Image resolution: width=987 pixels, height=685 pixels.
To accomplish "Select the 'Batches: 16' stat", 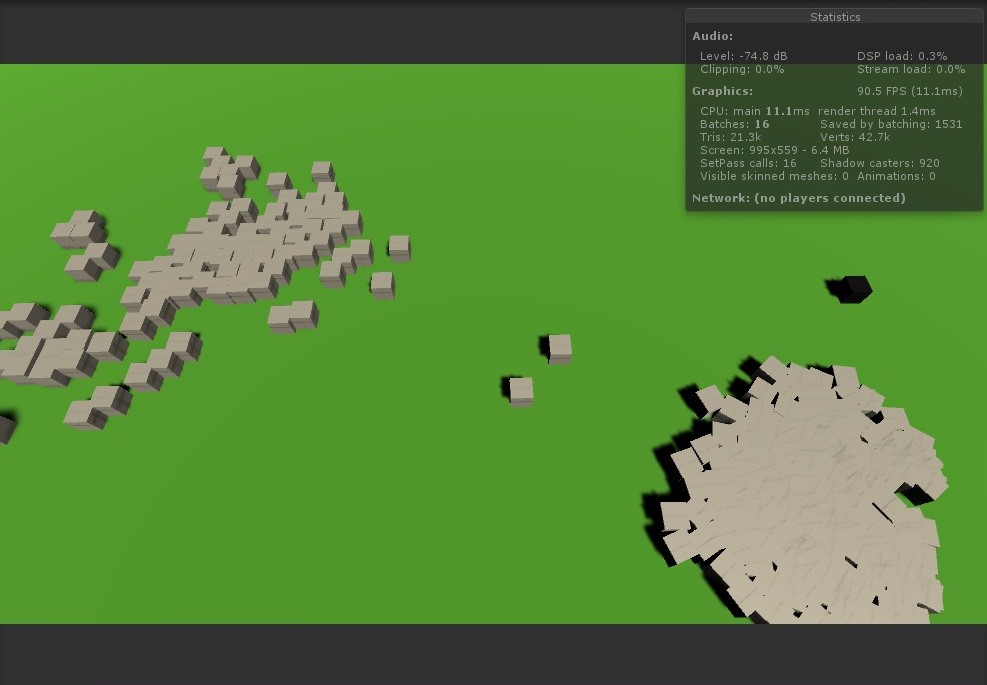I will point(735,124).
